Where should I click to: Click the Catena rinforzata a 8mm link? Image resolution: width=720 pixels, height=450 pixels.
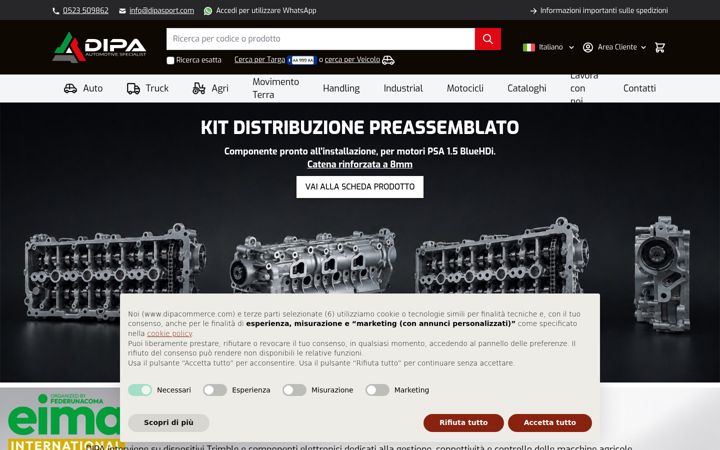click(360, 164)
